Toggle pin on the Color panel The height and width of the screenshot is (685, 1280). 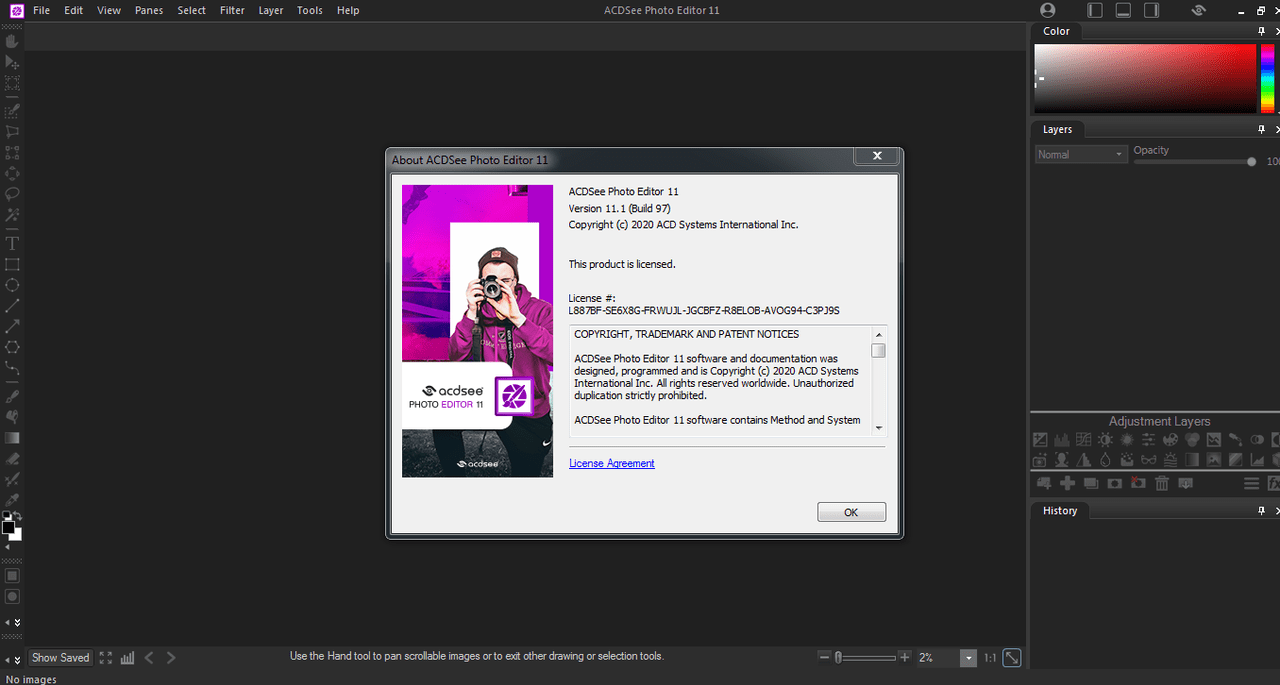point(1262,31)
